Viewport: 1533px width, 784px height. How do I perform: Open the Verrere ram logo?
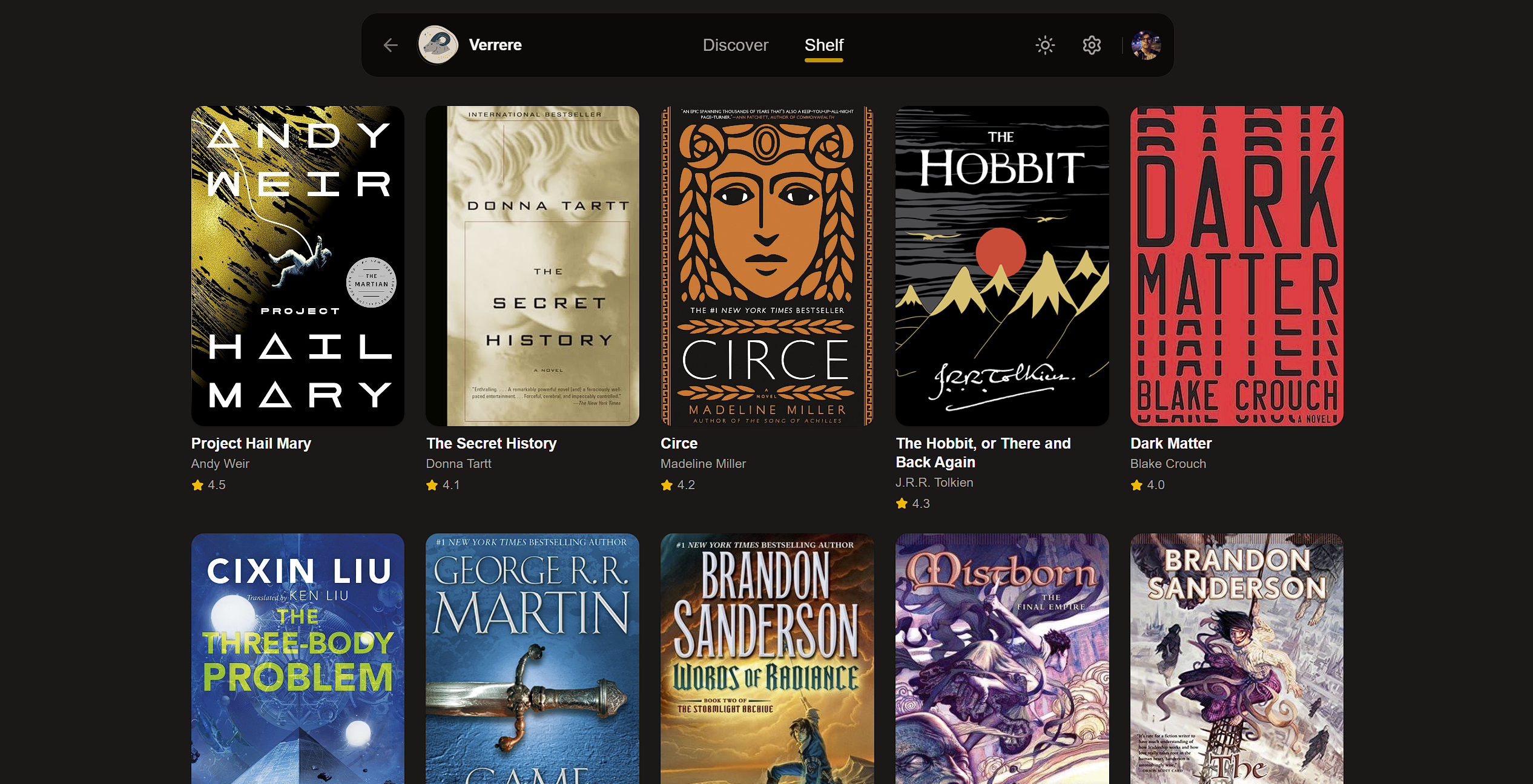pos(438,45)
